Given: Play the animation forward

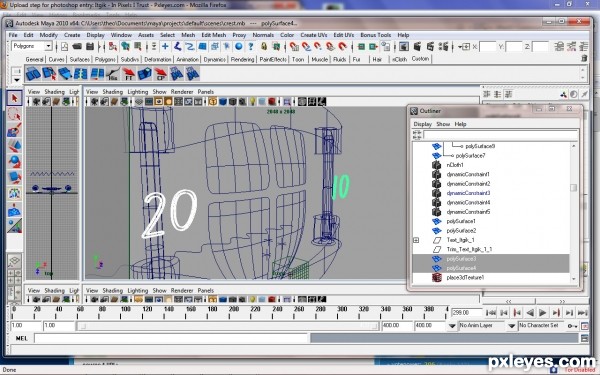Looking at the screenshot, I should [x=543, y=313].
